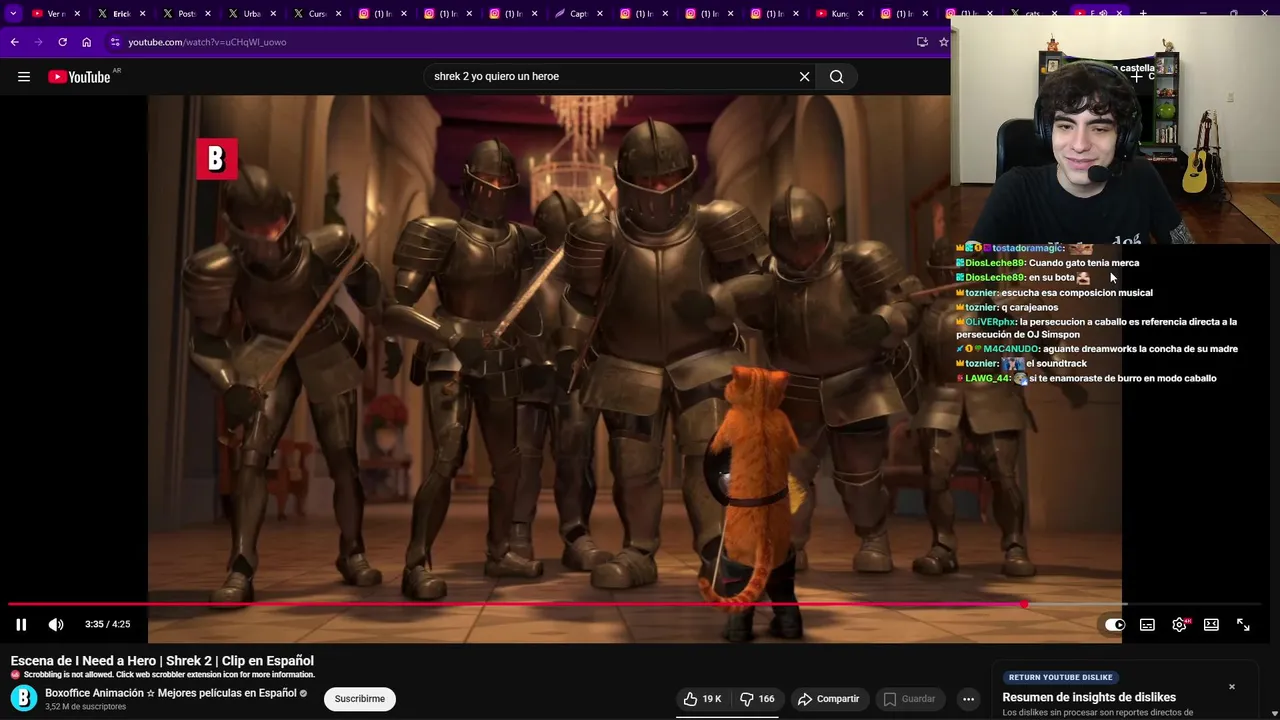Open the Boxoffice Animación channel name link
The height and width of the screenshot is (720, 1280).
170,693
